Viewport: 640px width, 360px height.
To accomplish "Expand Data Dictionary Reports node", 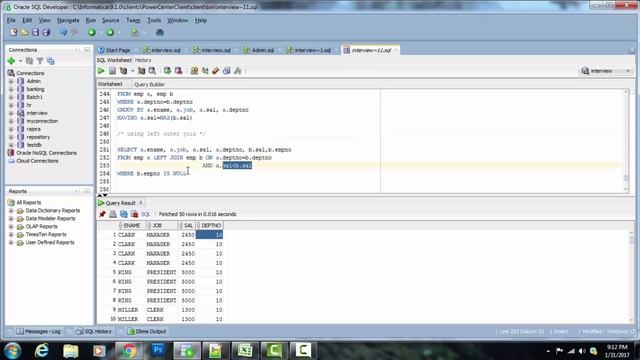I will click(11, 211).
